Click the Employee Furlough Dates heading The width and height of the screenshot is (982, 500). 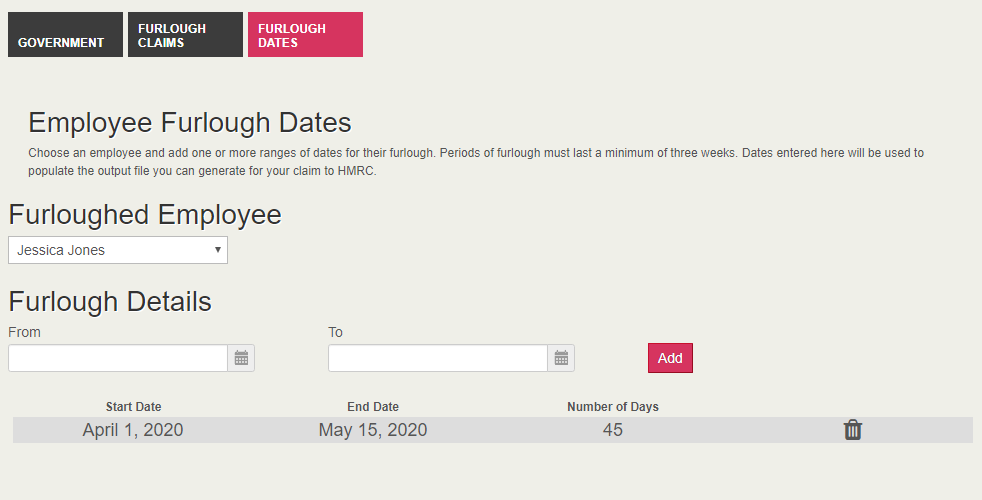(190, 123)
